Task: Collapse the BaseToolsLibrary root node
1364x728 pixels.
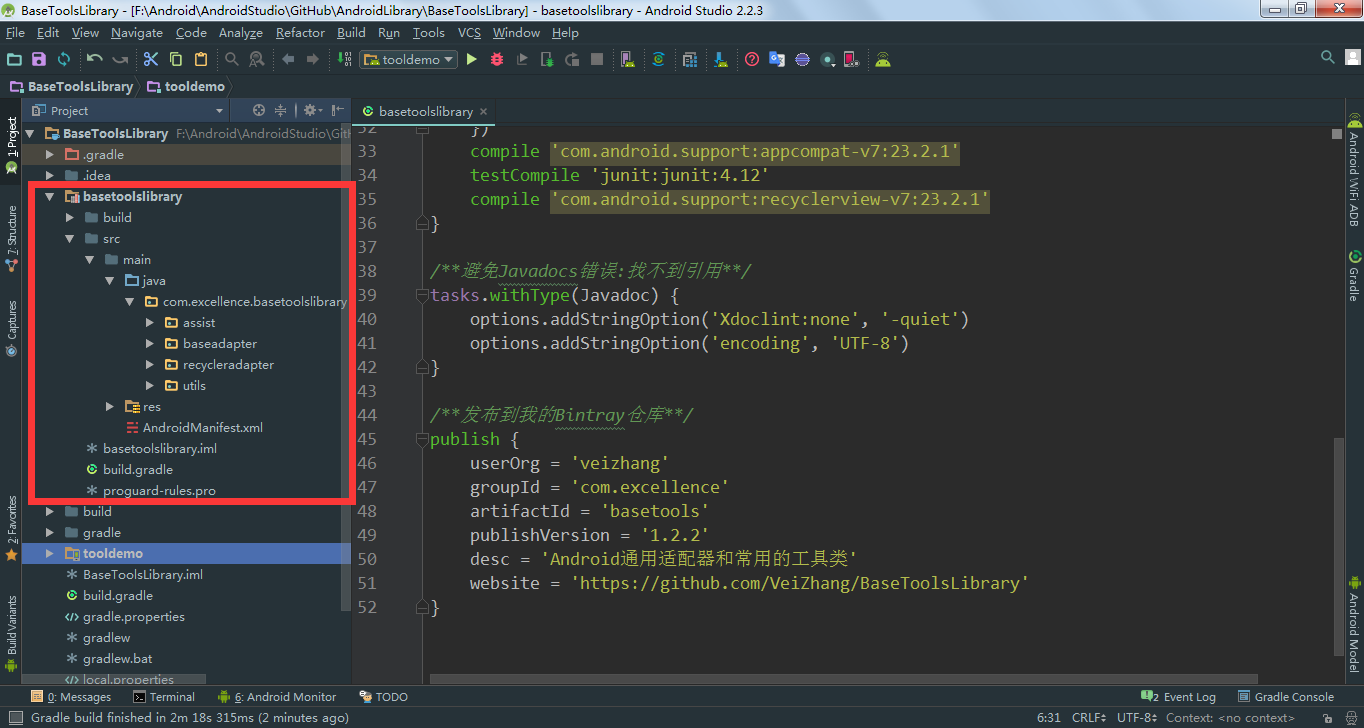Action: pyautogui.click(x=29, y=133)
